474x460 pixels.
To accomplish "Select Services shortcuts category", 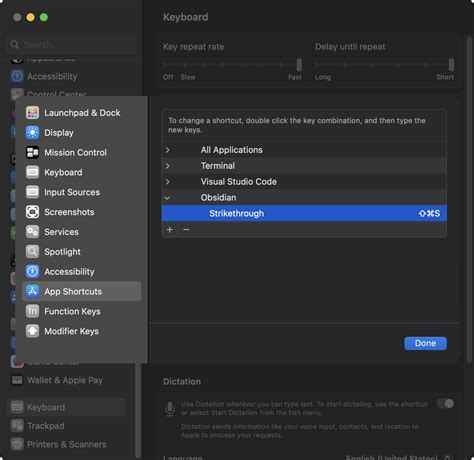I will [82, 232].
